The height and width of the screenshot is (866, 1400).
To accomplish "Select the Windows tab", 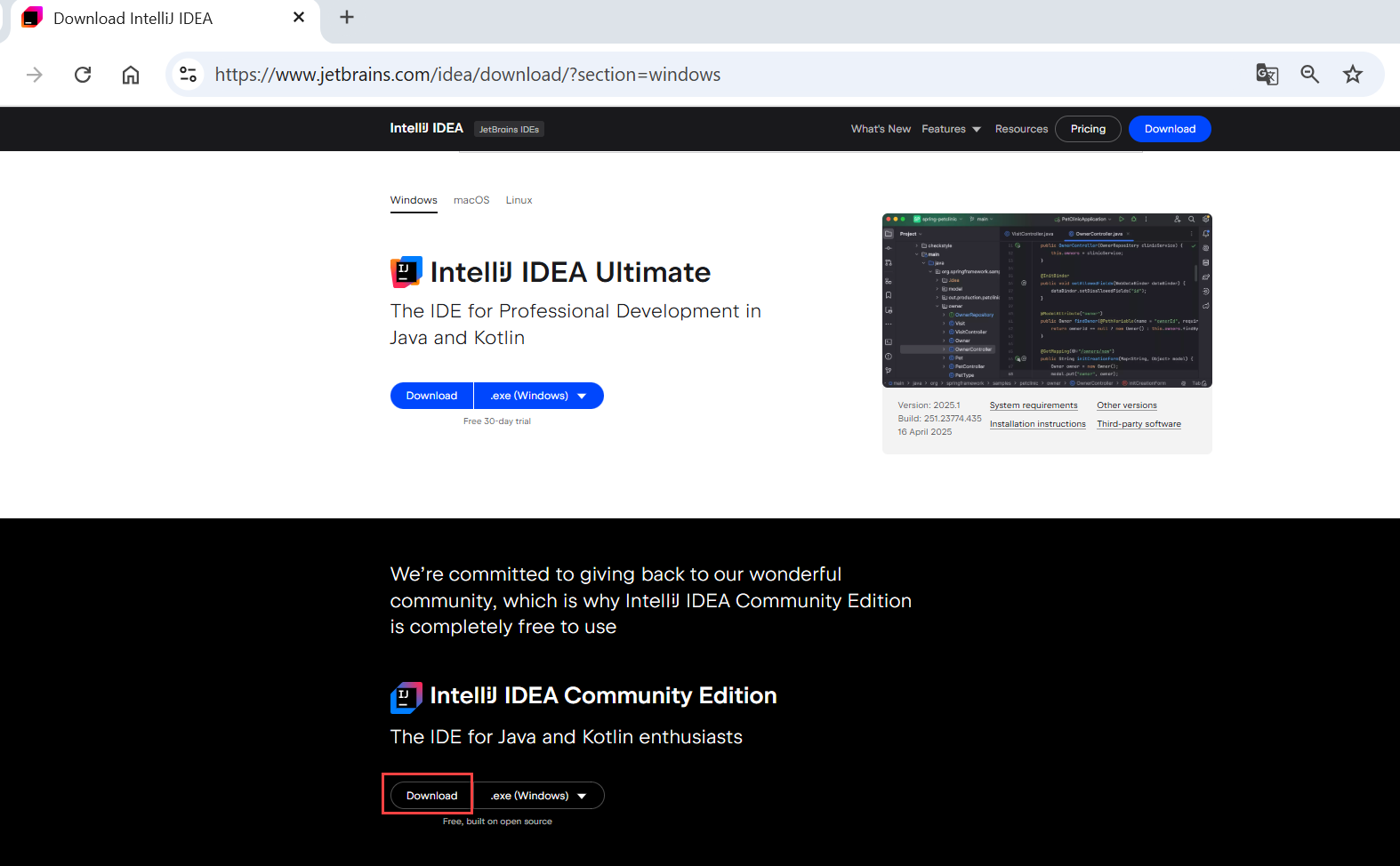I will point(414,200).
